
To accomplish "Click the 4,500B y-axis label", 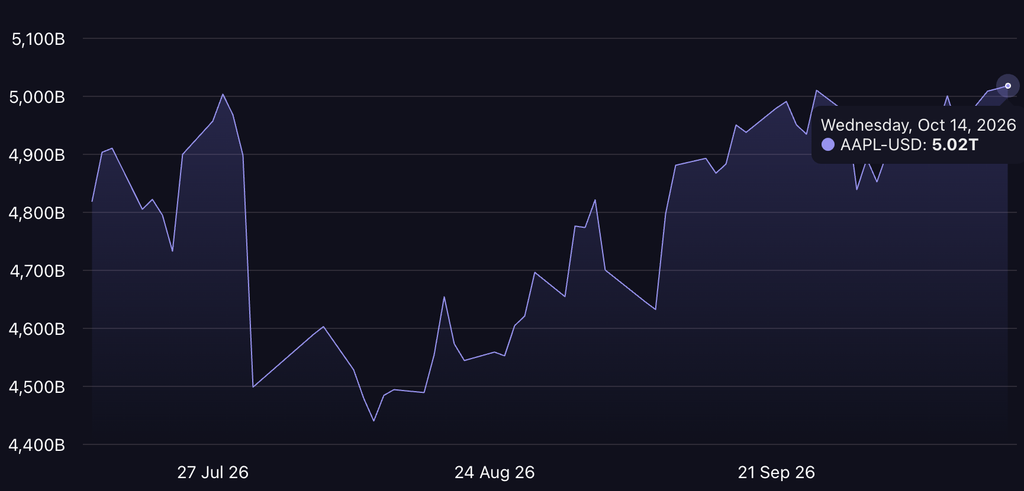I will click(x=38, y=387).
